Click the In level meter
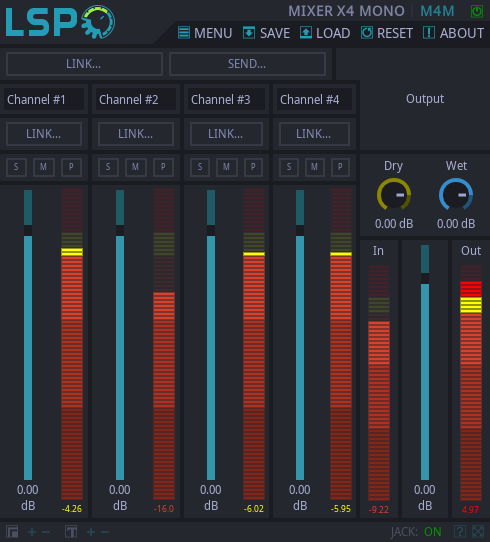 [x=379, y=383]
